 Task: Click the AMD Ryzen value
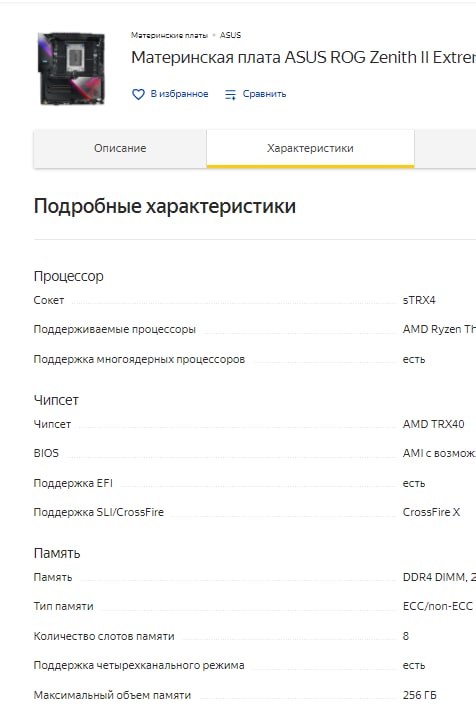click(x=439, y=329)
